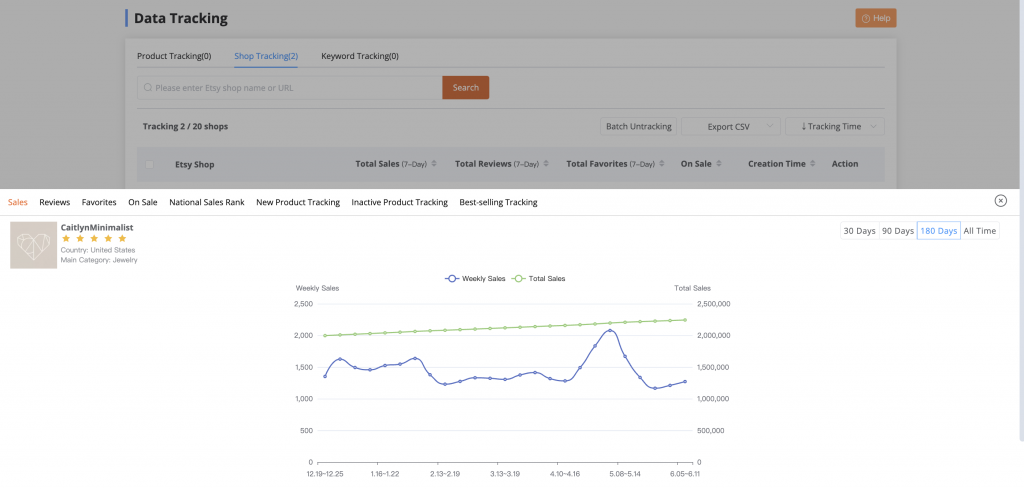1024x491 pixels.
Task: Click the Help button
Action: (875, 18)
